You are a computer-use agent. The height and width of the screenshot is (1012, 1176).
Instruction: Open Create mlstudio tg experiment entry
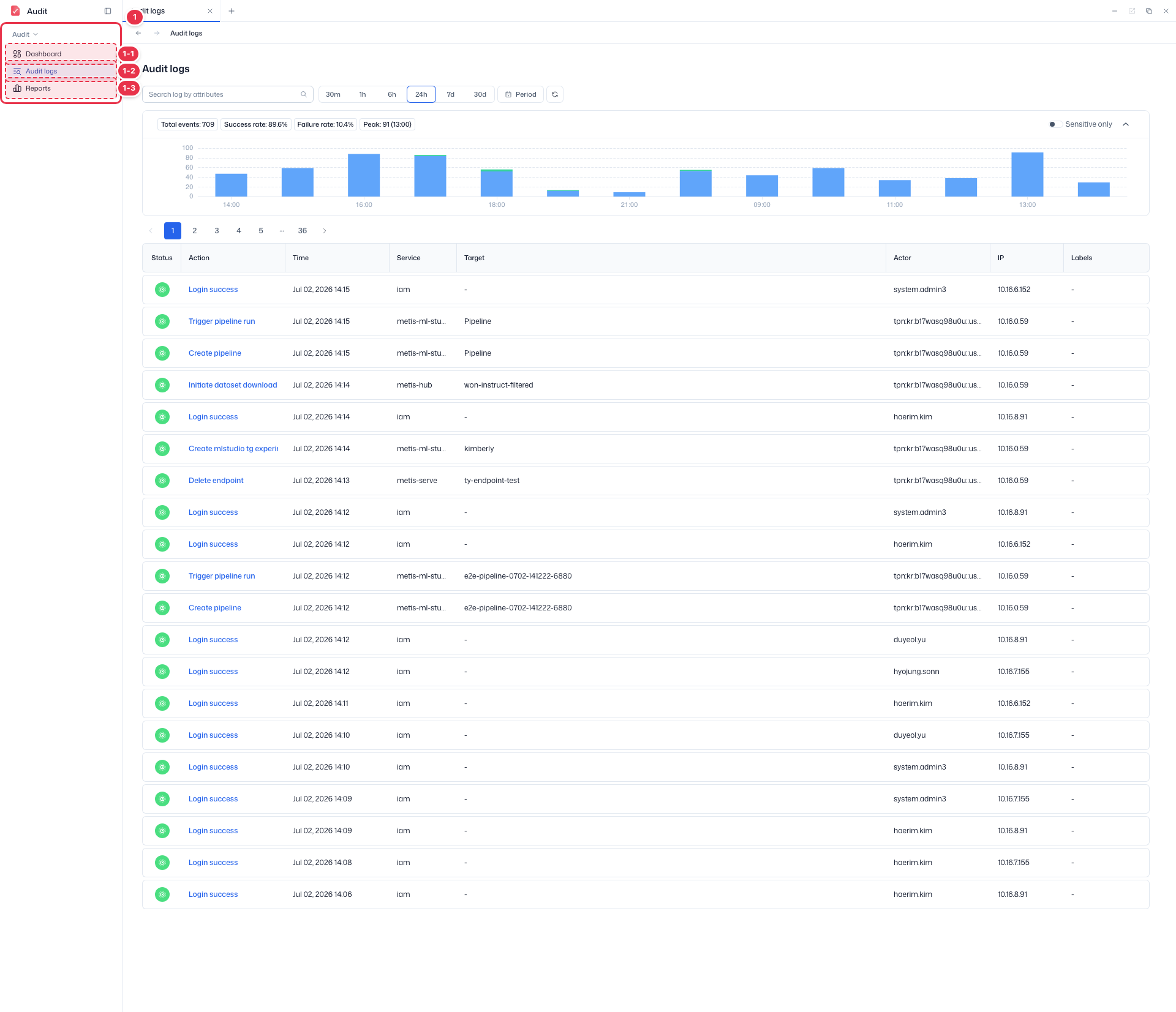[x=233, y=449]
